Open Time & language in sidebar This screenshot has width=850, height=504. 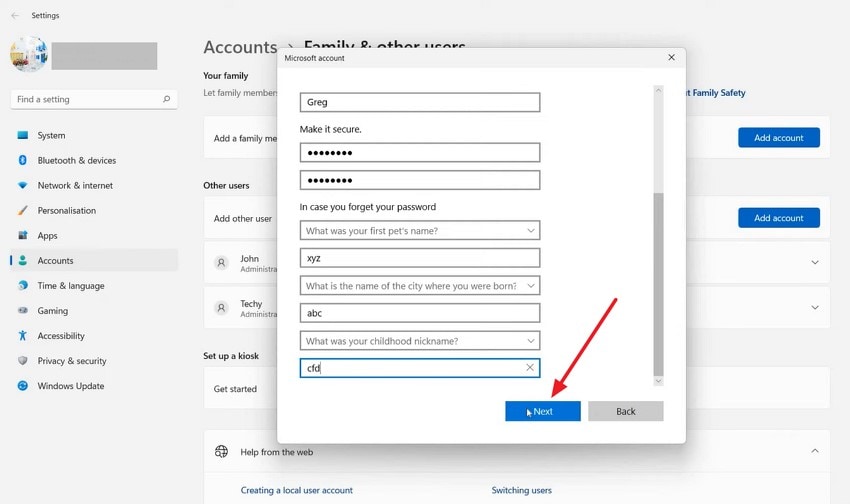[x=94, y=286]
